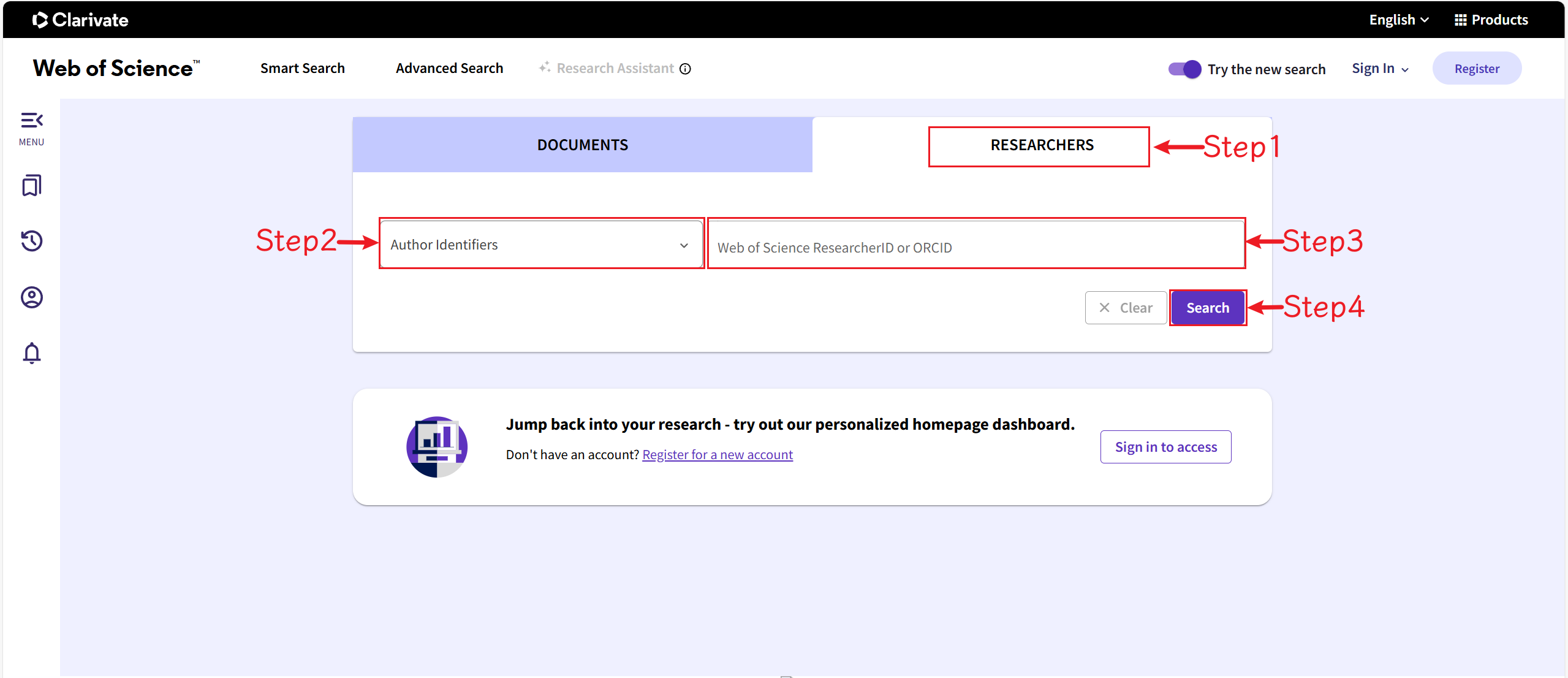
Task: Expand the English language dropdown
Action: pyautogui.click(x=1399, y=19)
